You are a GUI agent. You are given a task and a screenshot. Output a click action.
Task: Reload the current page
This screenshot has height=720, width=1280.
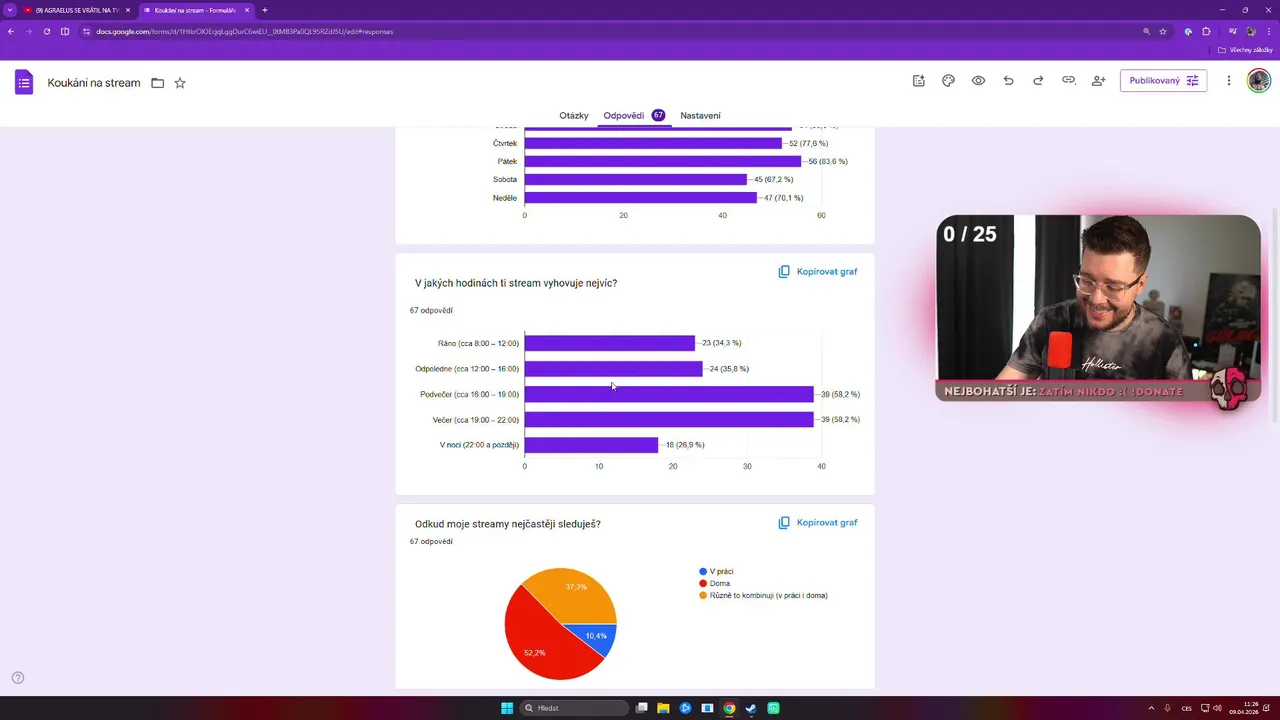click(x=46, y=31)
